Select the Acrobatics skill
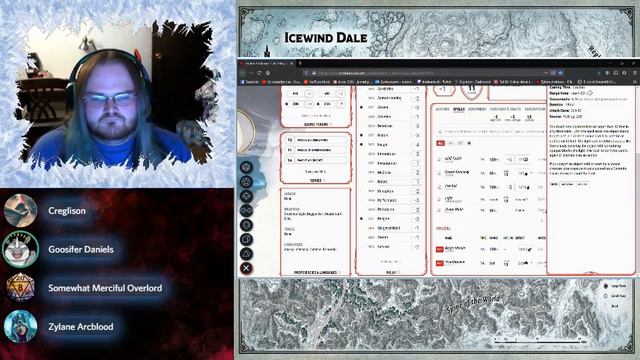Screen dimensions: 640x360 [386, 89]
